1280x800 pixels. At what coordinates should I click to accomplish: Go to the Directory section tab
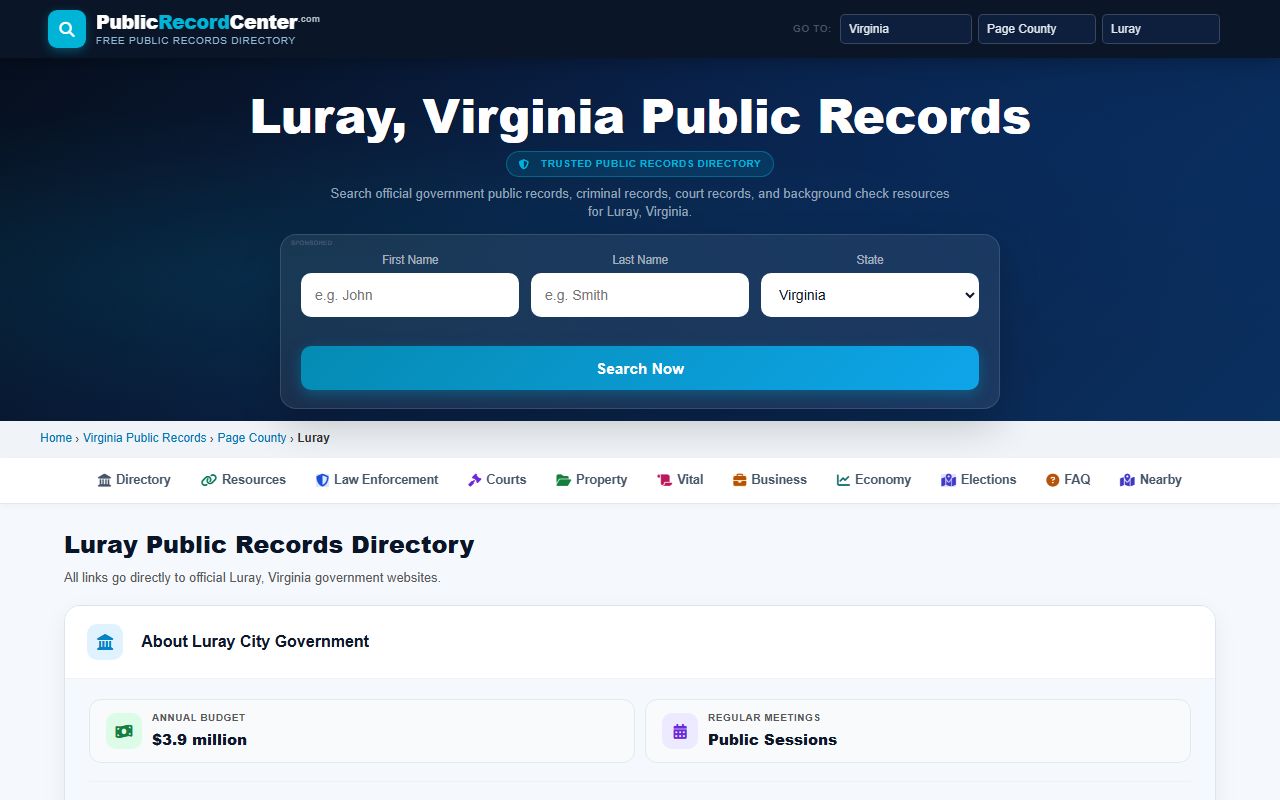(134, 480)
